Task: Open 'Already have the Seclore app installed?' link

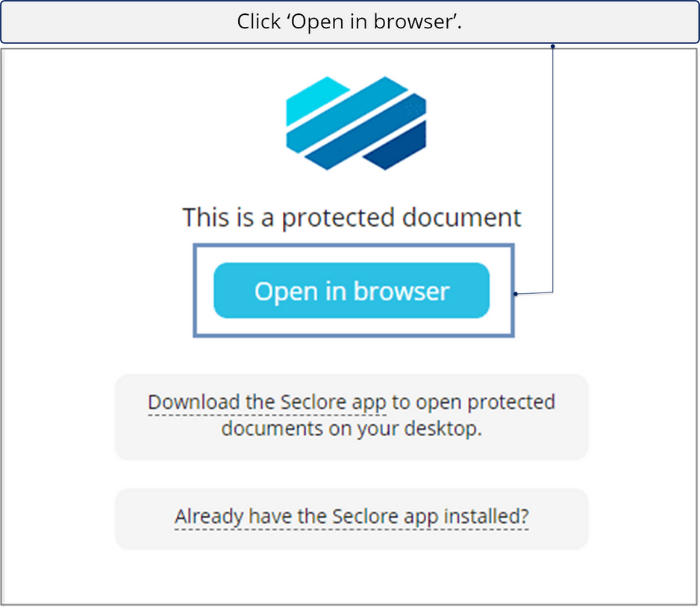Action: click(352, 516)
